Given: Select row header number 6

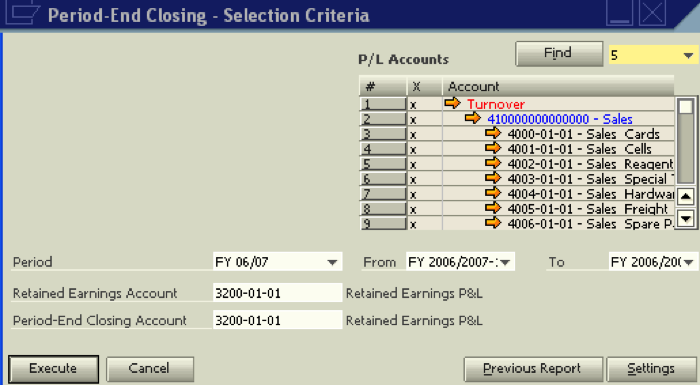Looking at the screenshot, I should [383, 179].
